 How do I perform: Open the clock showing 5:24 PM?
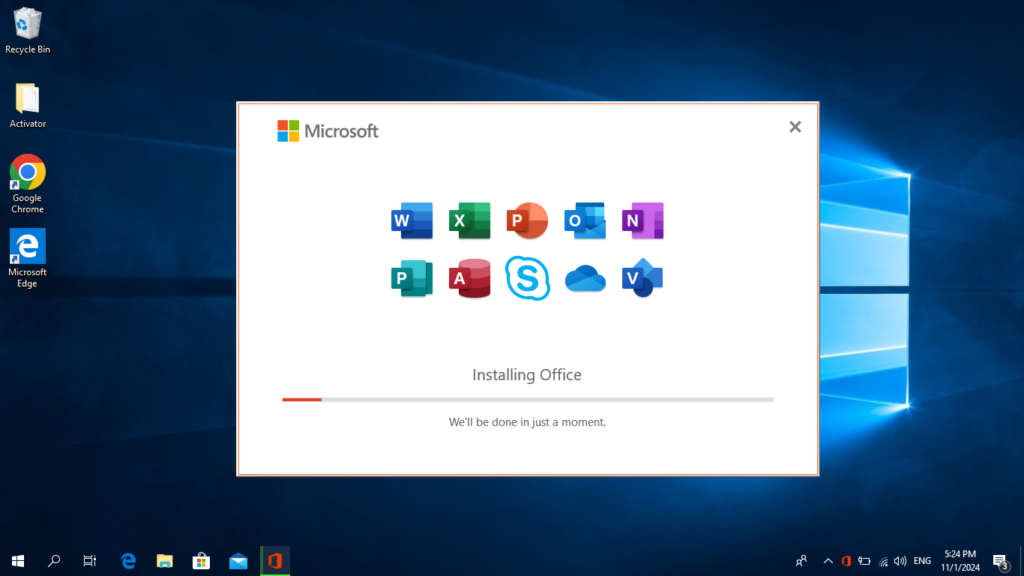960,561
